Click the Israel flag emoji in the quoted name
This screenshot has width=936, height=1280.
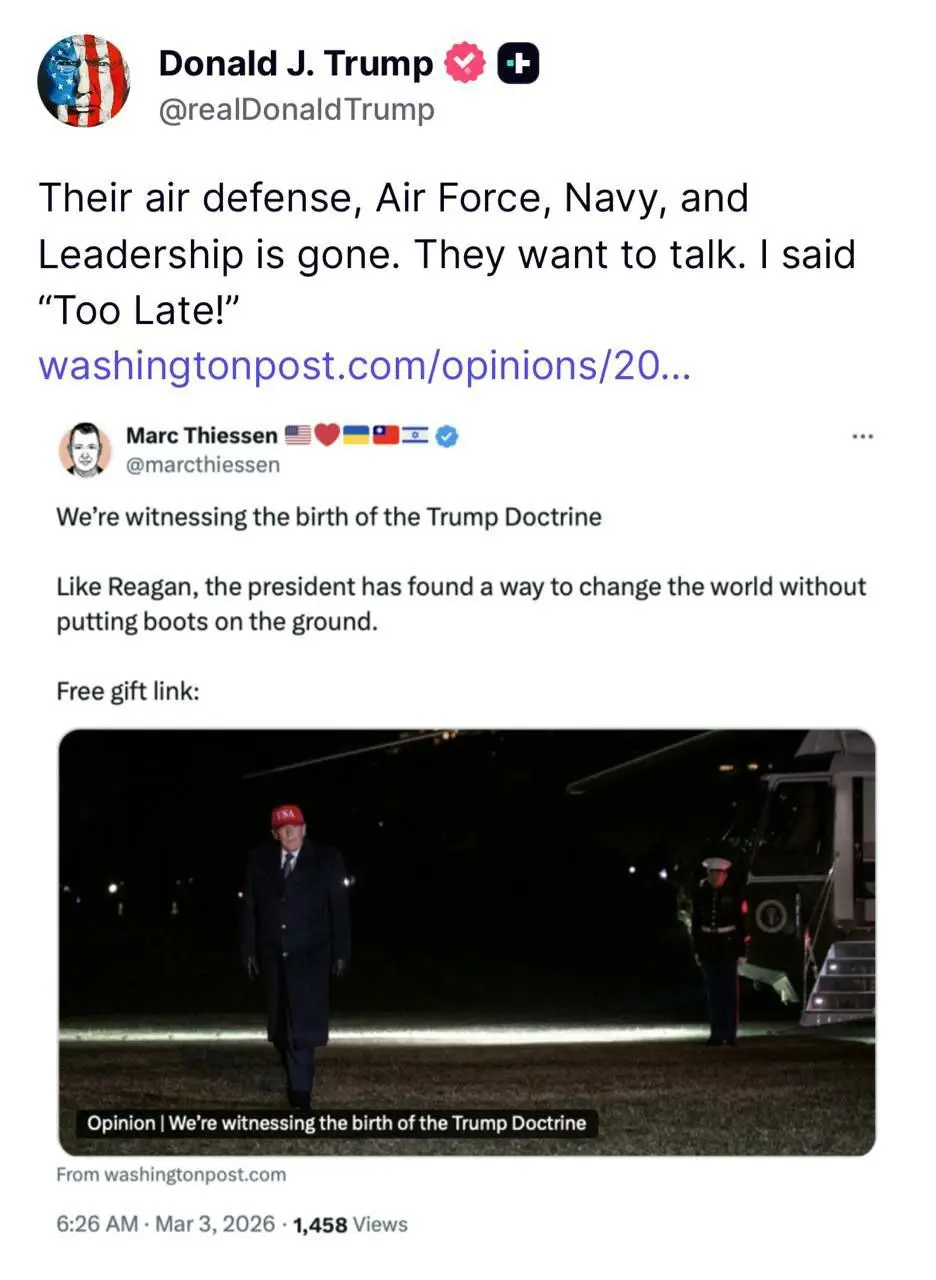[414, 435]
